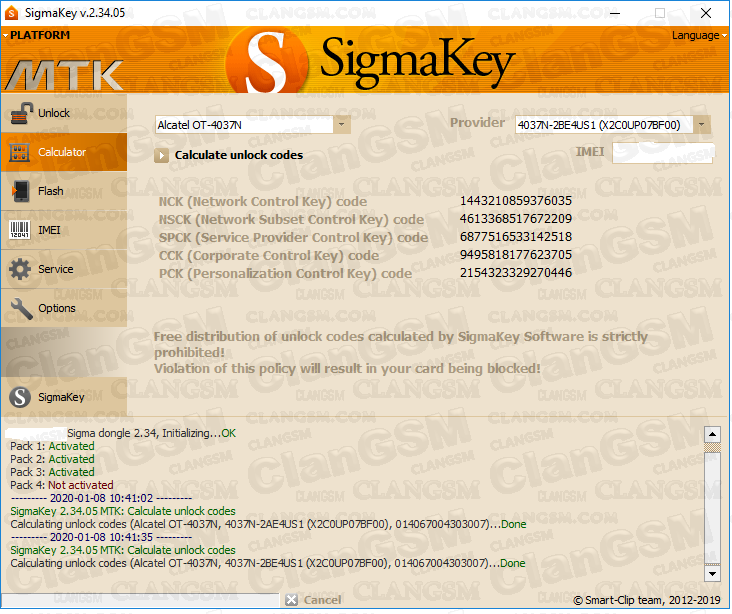Click Smart-Clip team copyright text

[647, 600]
